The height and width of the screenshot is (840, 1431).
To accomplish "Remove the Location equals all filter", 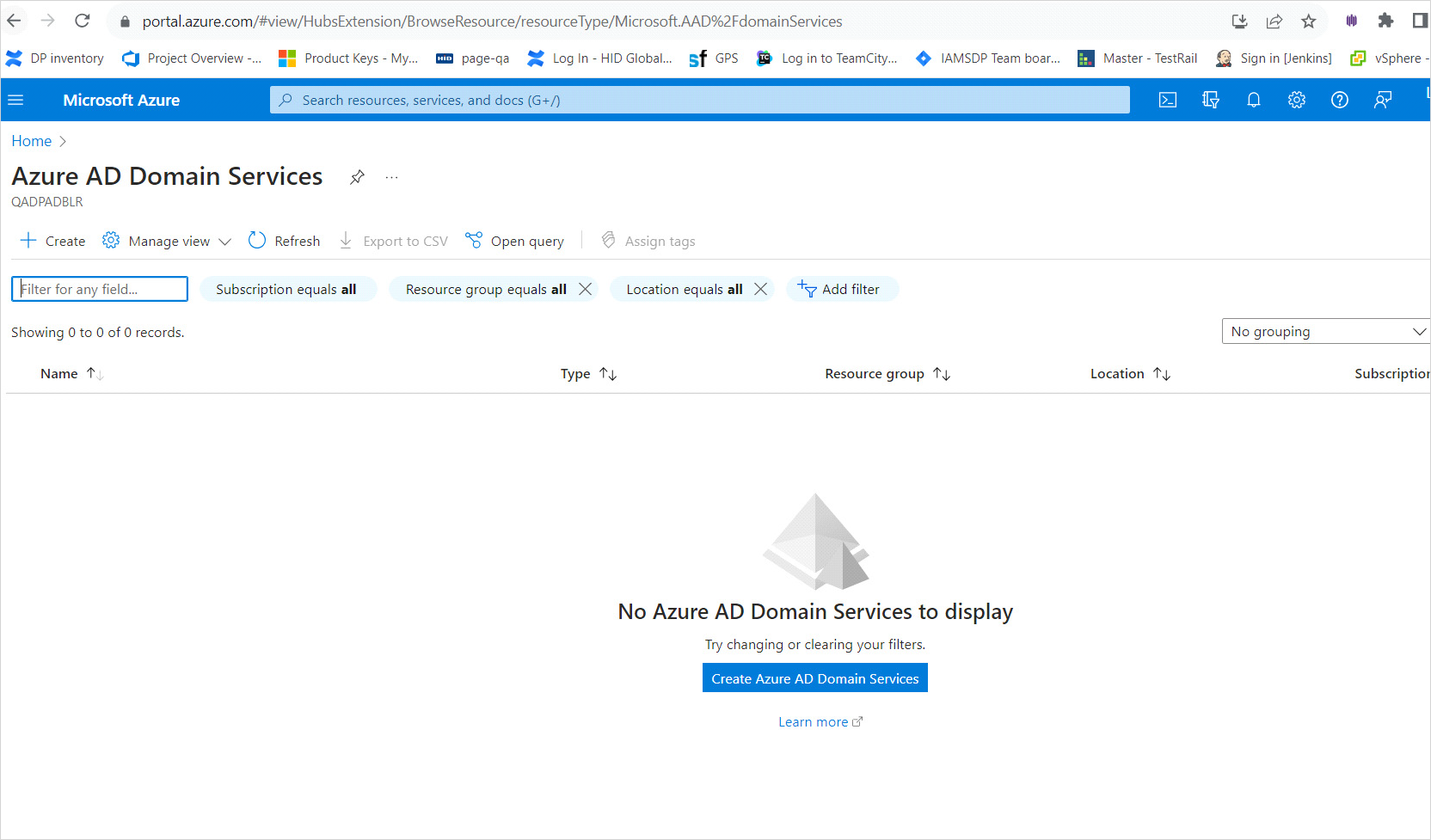I will [760, 289].
